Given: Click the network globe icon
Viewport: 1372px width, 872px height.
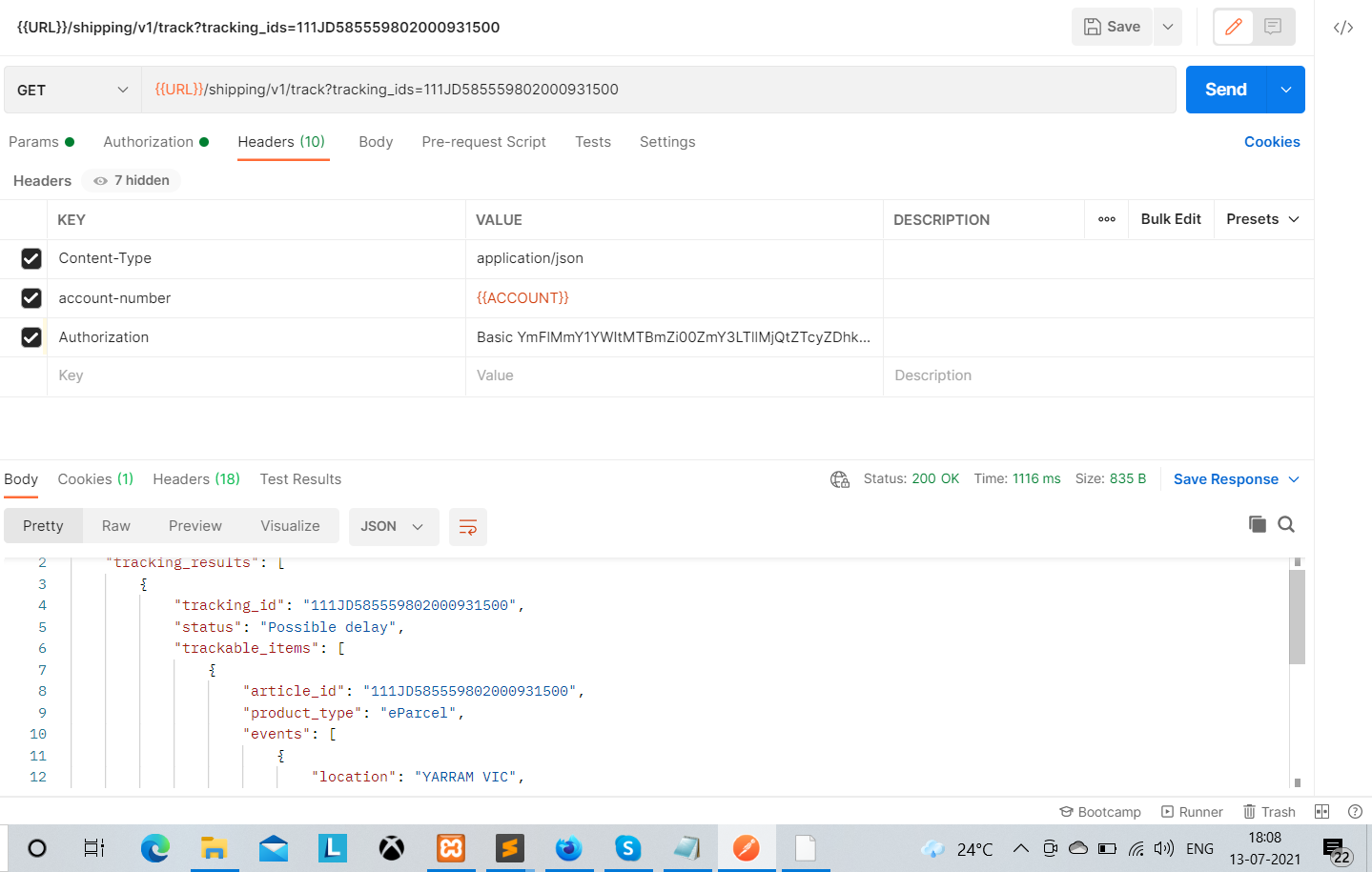Looking at the screenshot, I should [839, 479].
